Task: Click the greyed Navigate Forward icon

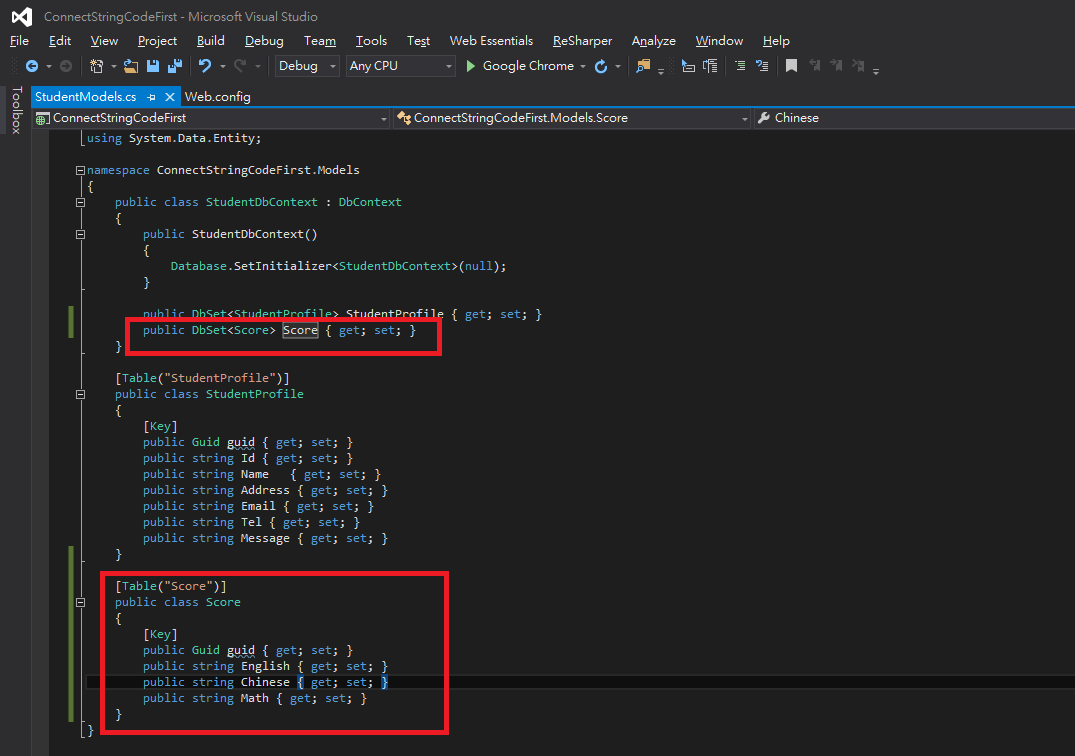Action: point(66,66)
